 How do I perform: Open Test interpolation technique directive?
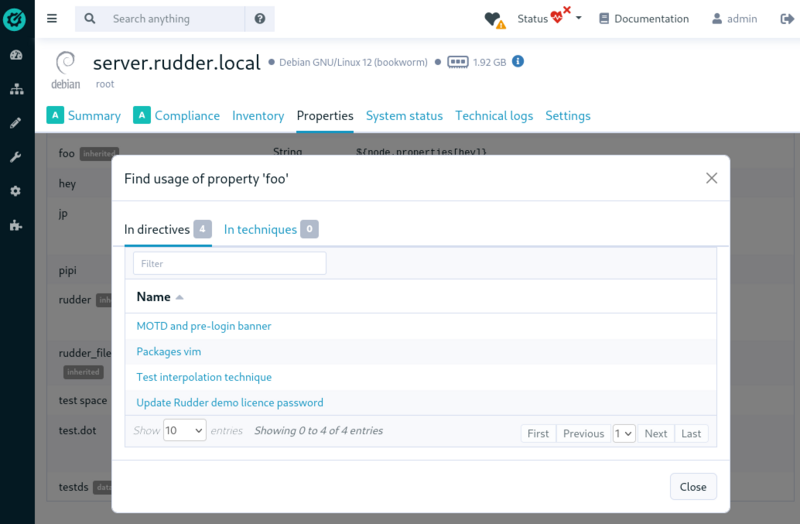click(204, 377)
